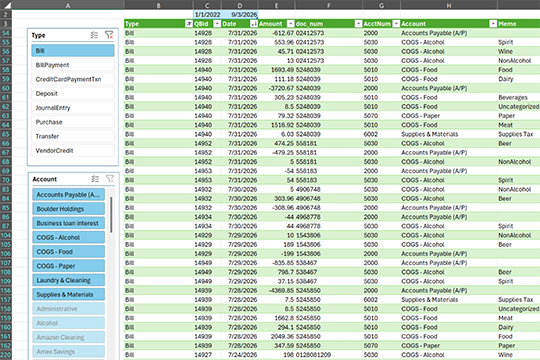Viewport: 540px width, 360px height.
Task: Select column F header
Action: pos(329,5)
